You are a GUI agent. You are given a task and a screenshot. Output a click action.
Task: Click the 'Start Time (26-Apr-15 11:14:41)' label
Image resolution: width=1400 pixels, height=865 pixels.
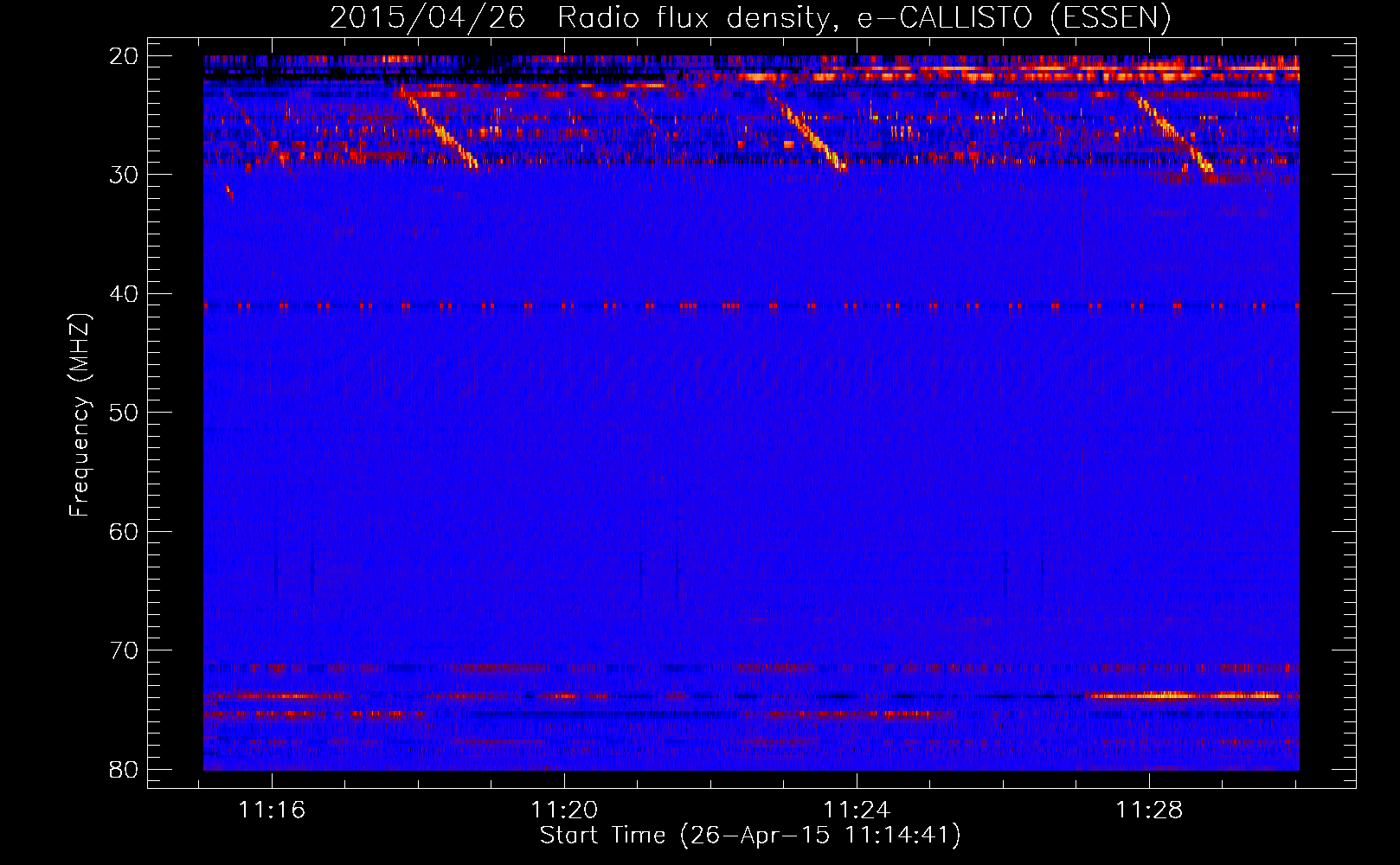click(x=750, y=836)
